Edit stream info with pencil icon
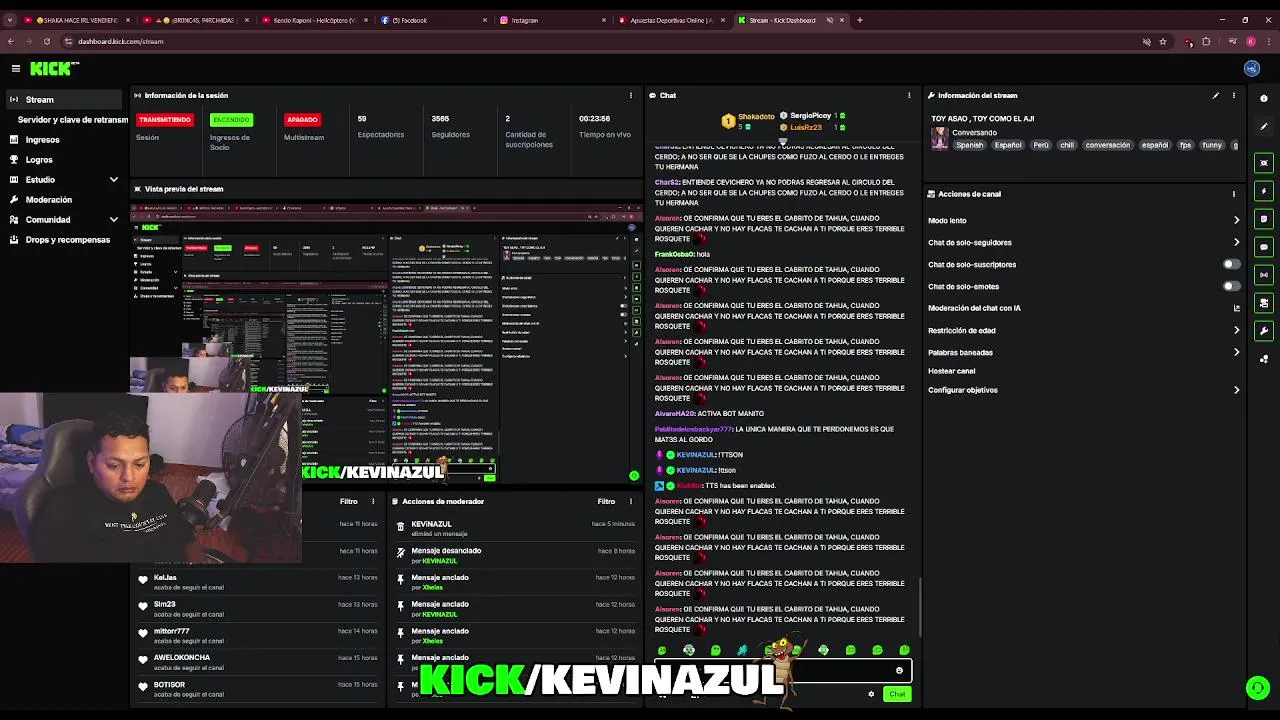The image size is (1280, 720). pos(1216,95)
